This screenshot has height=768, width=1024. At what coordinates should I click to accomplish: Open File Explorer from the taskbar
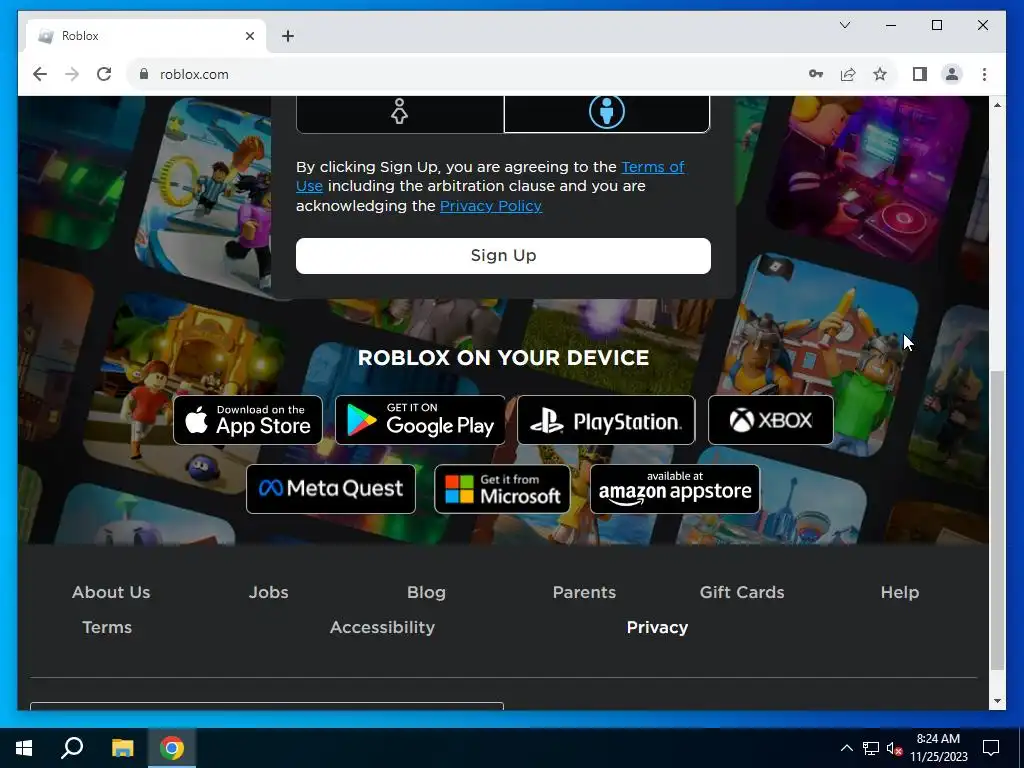(x=122, y=748)
